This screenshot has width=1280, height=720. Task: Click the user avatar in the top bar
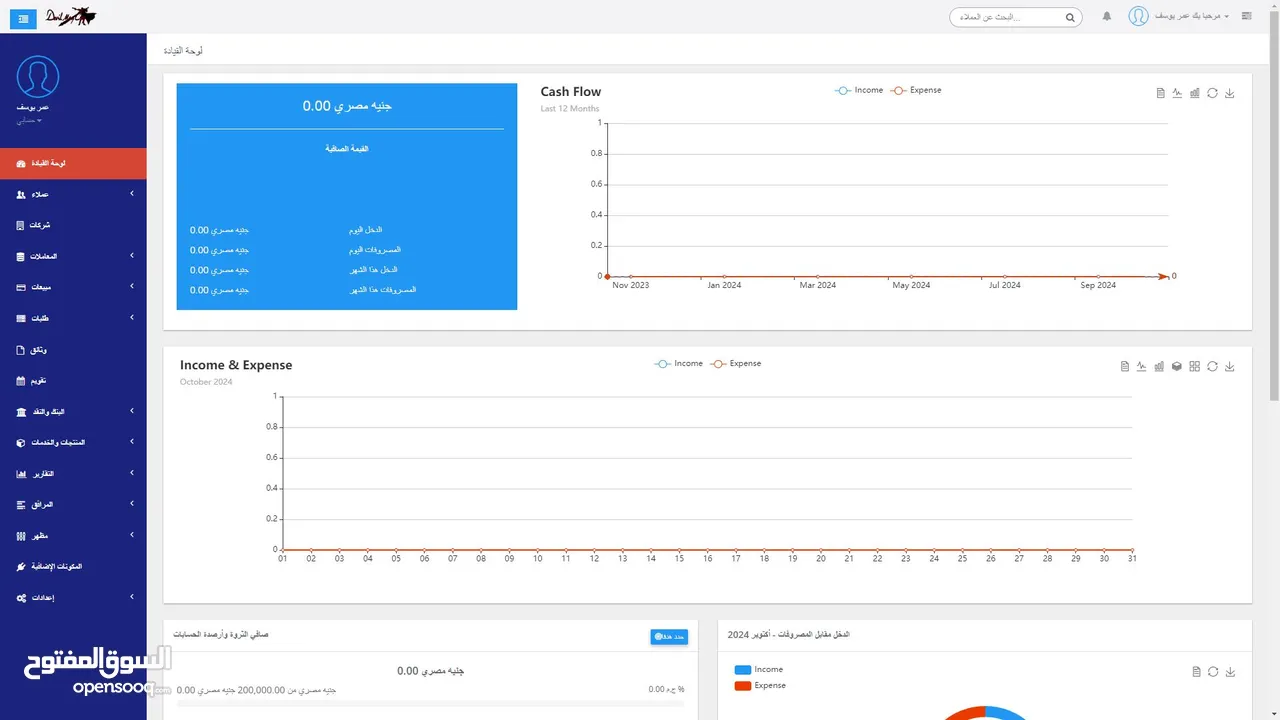click(x=1138, y=17)
